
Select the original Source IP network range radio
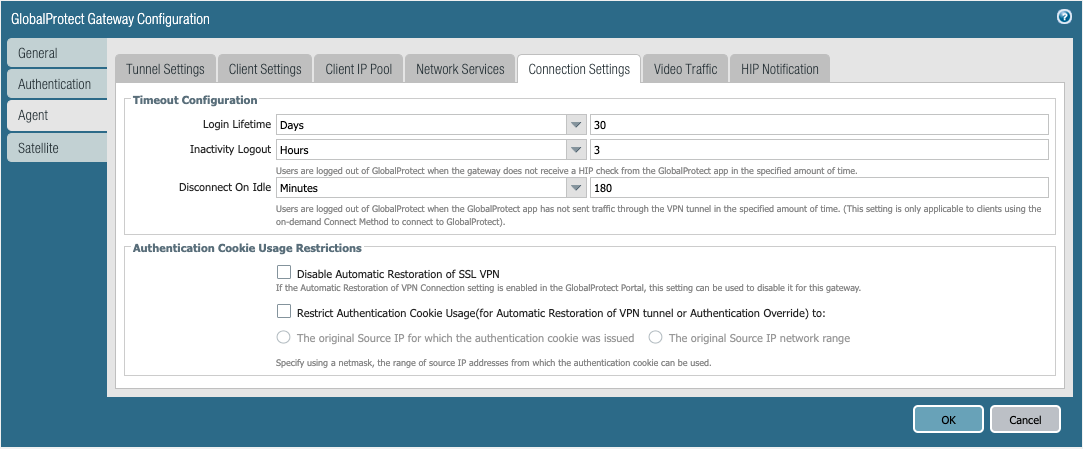tap(655, 338)
